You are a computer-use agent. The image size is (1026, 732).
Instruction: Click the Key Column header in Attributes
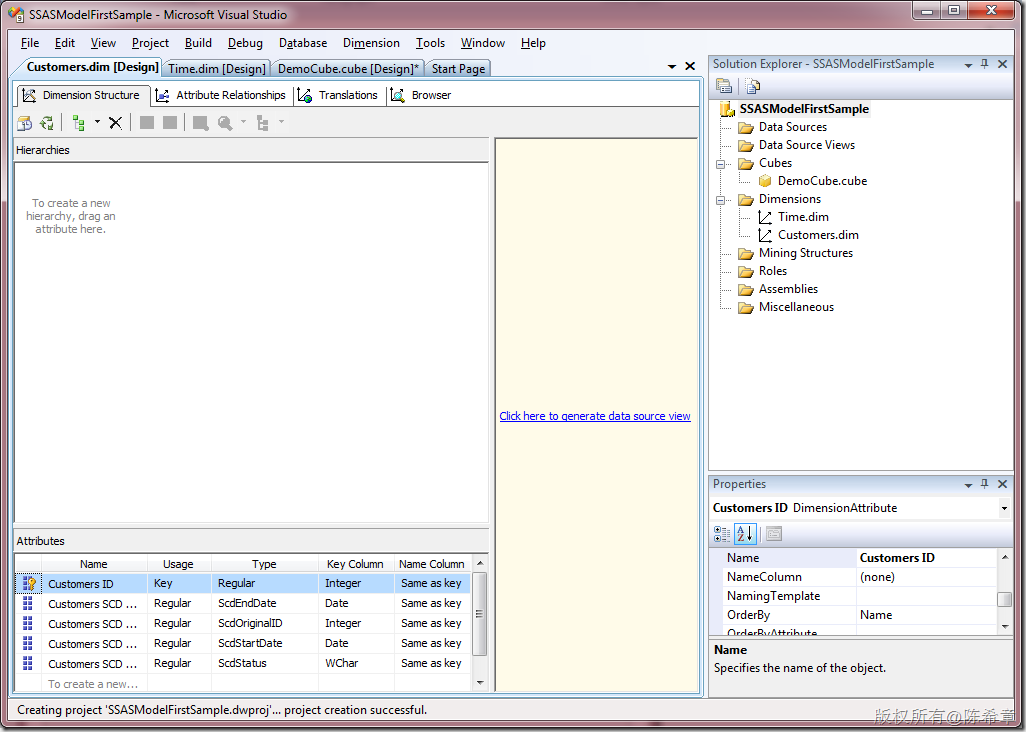[x=355, y=564]
